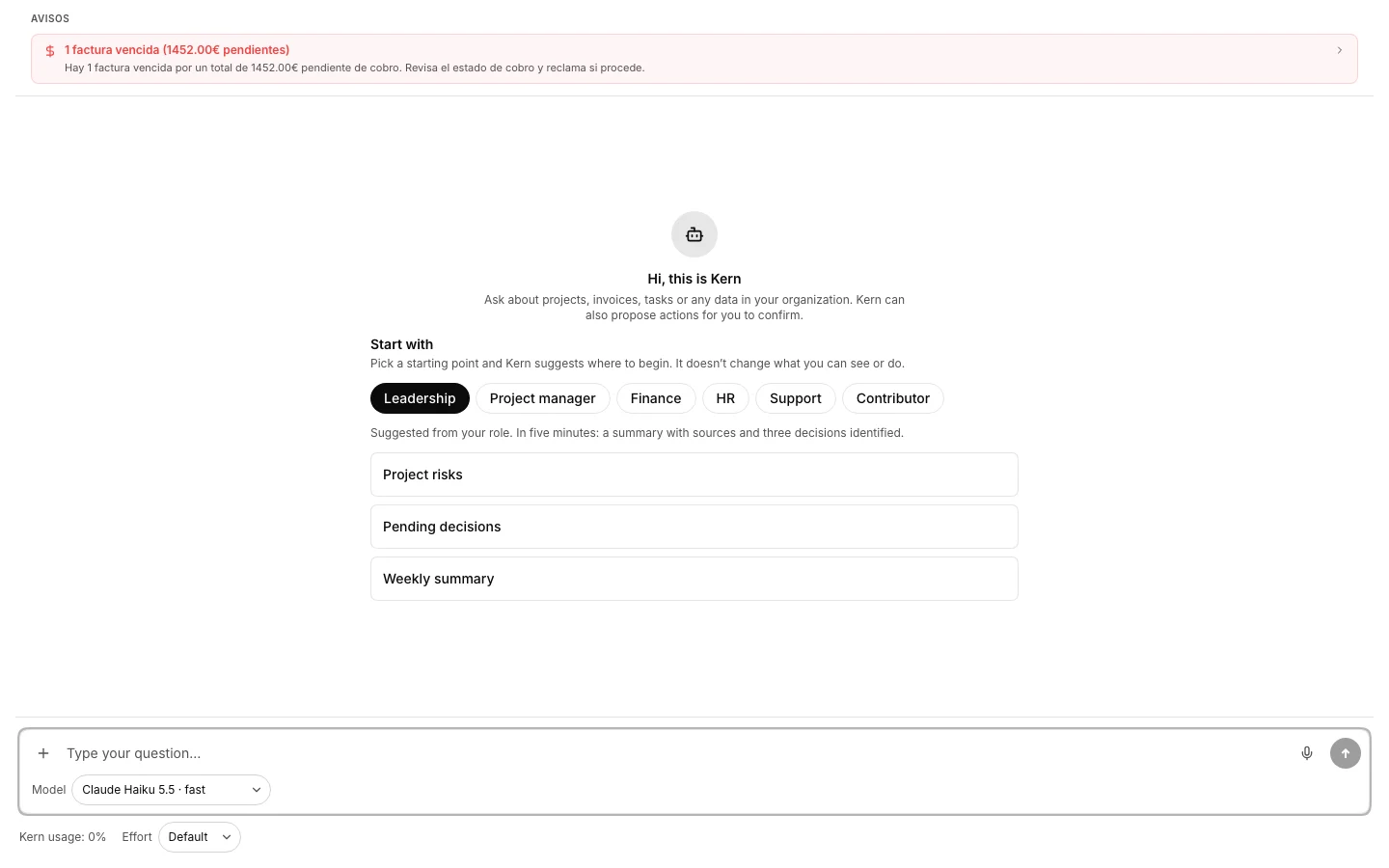Click the Kern robot avatar icon
The height and width of the screenshot is (868, 1389).
694,234
